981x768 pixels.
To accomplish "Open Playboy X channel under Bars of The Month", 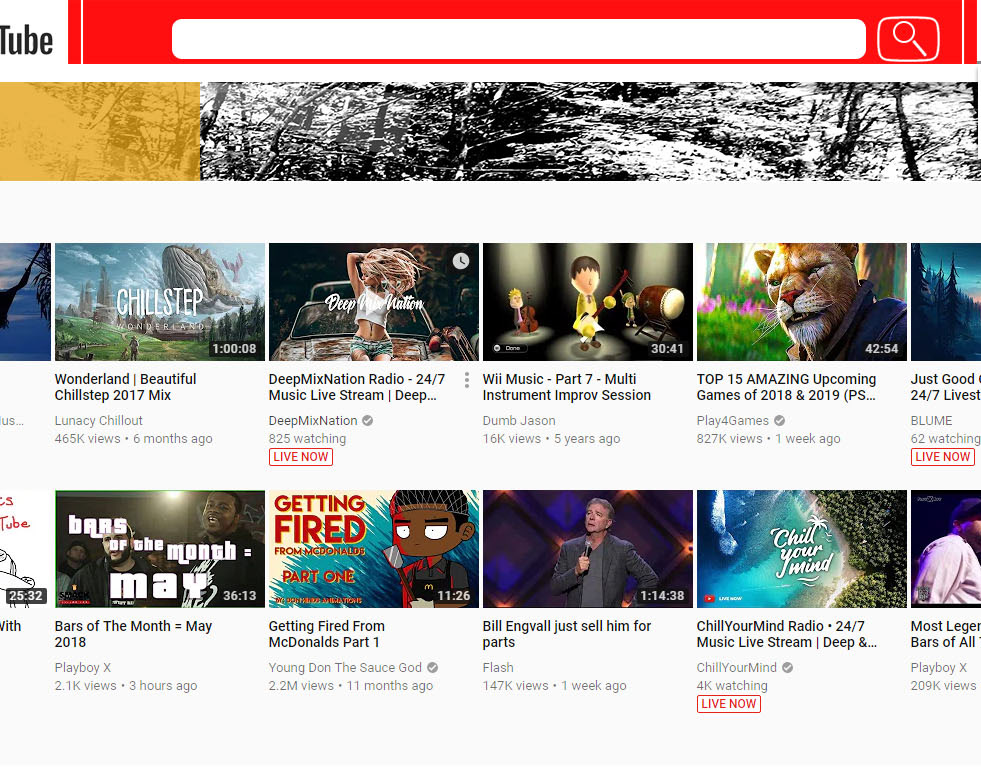I will pyautogui.click(x=83, y=668).
